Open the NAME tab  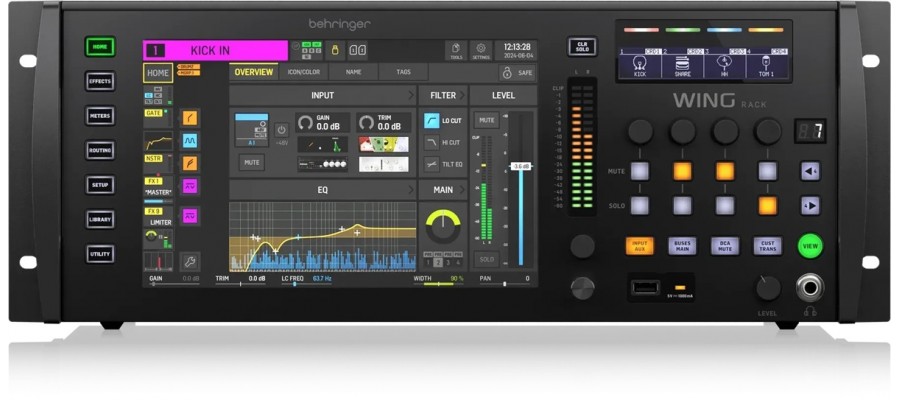tap(354, 72)
